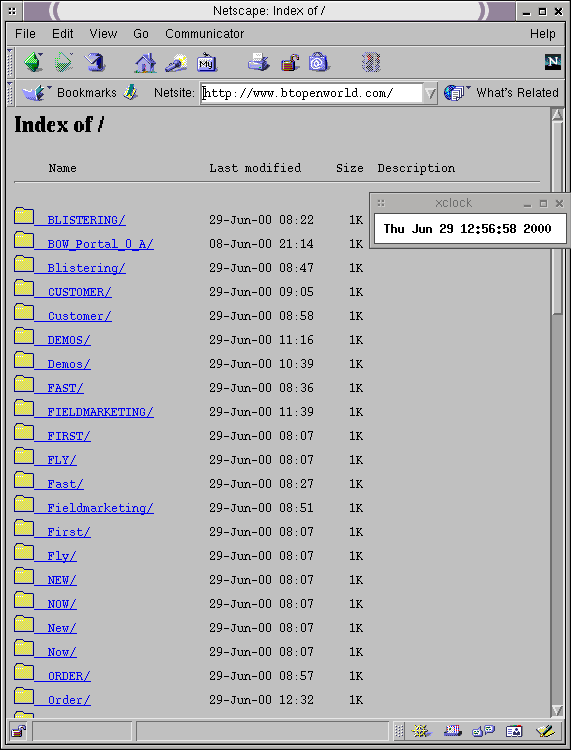The image size is (571, 750).
Task: Open the FIRST/ directory link
Action: pyautogui.click(x=69, y=436)
